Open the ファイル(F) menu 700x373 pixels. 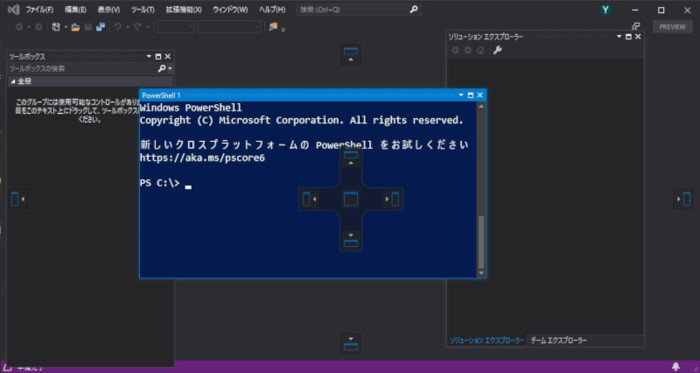click(x=39, y=10)
